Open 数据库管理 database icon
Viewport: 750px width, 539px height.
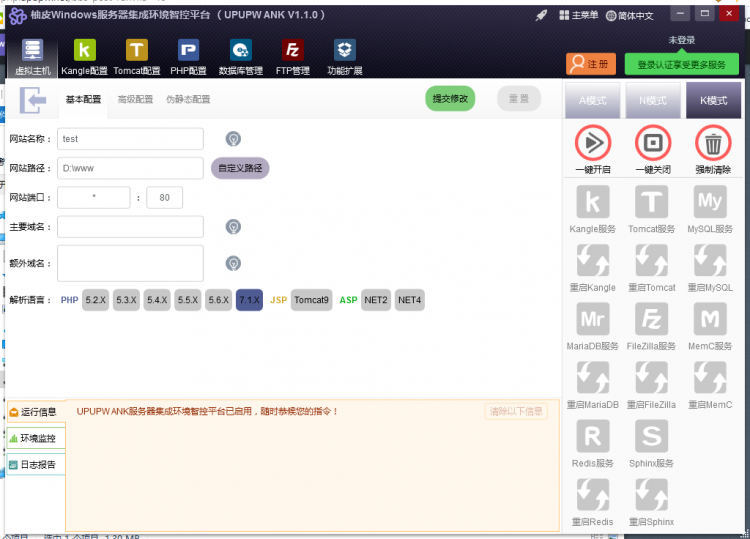240,52
